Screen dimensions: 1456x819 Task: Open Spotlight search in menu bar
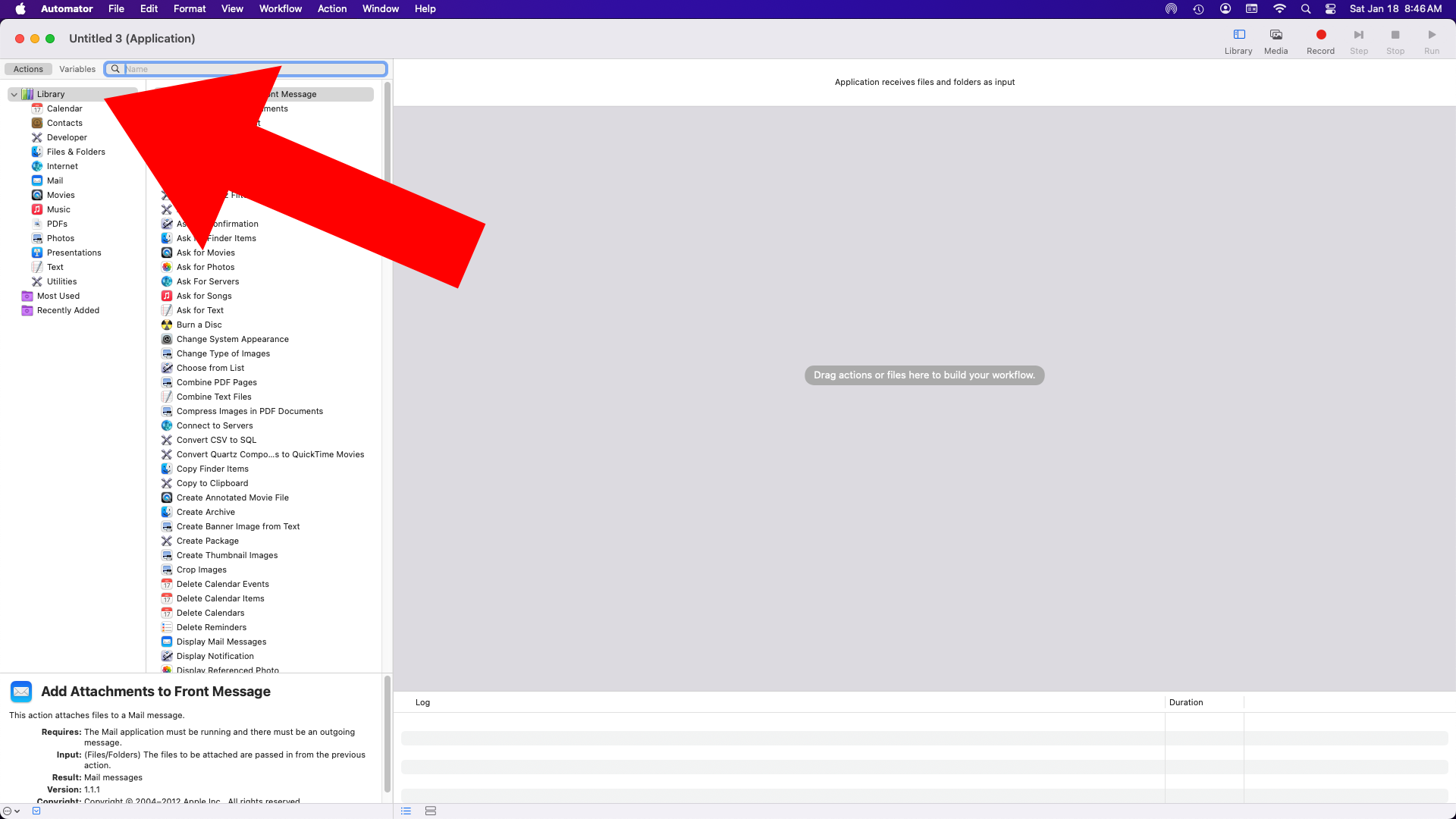1306,9
